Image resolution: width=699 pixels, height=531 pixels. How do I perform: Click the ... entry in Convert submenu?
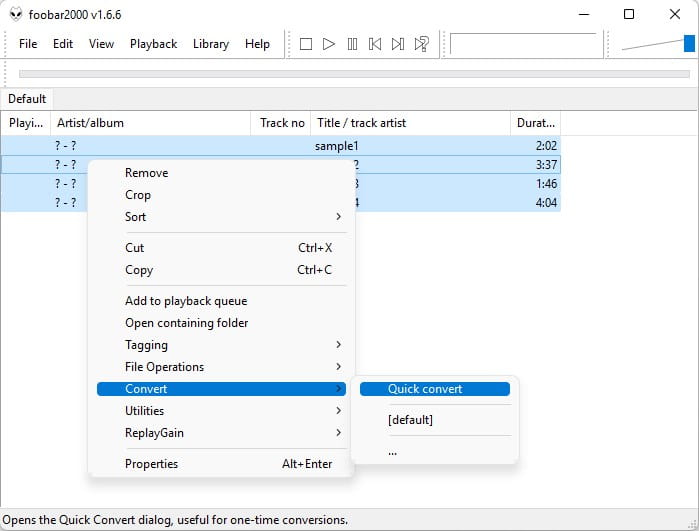435,451
